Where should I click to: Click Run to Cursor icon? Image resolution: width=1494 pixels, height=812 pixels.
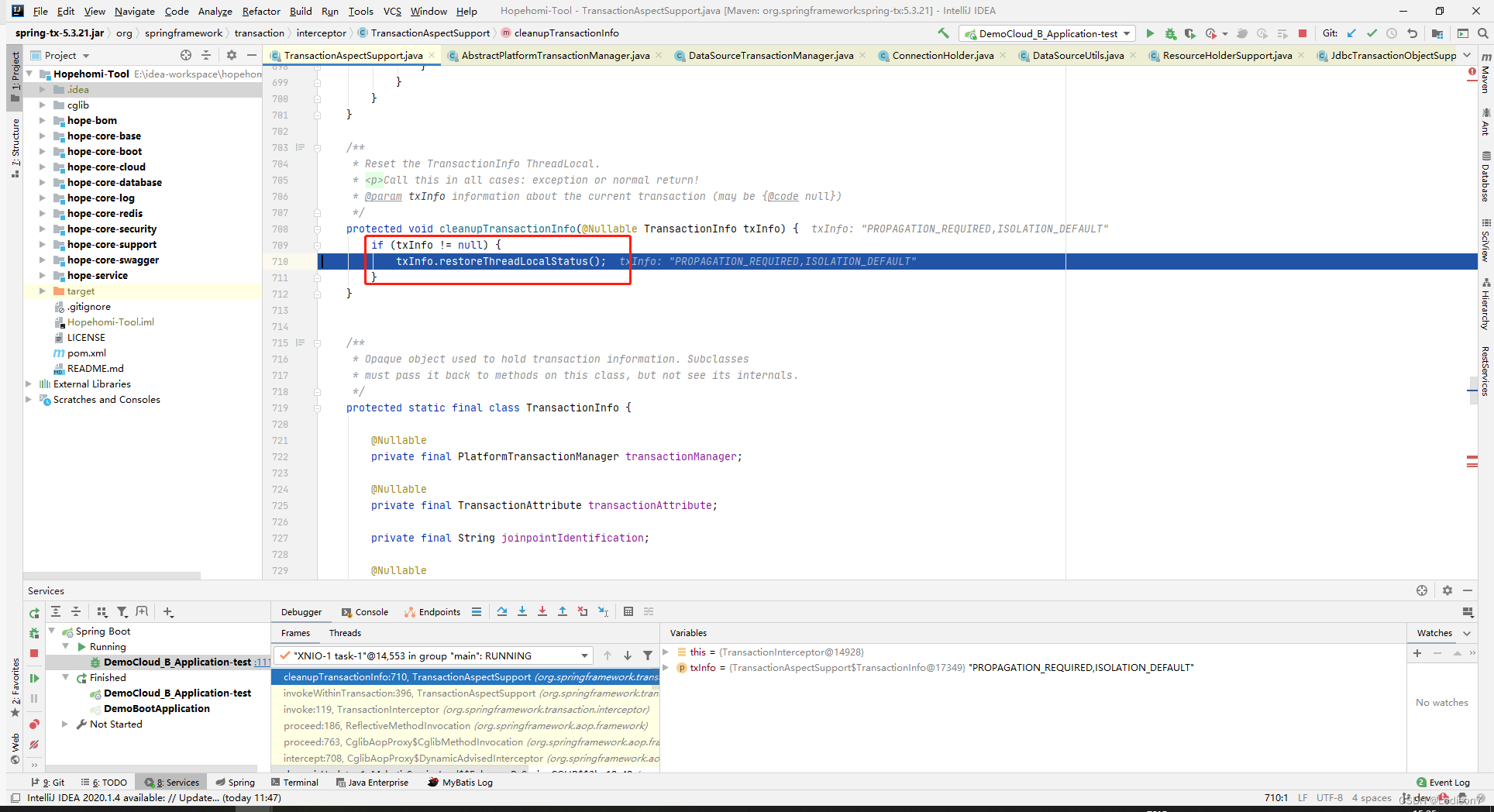(x=604, y=611)
